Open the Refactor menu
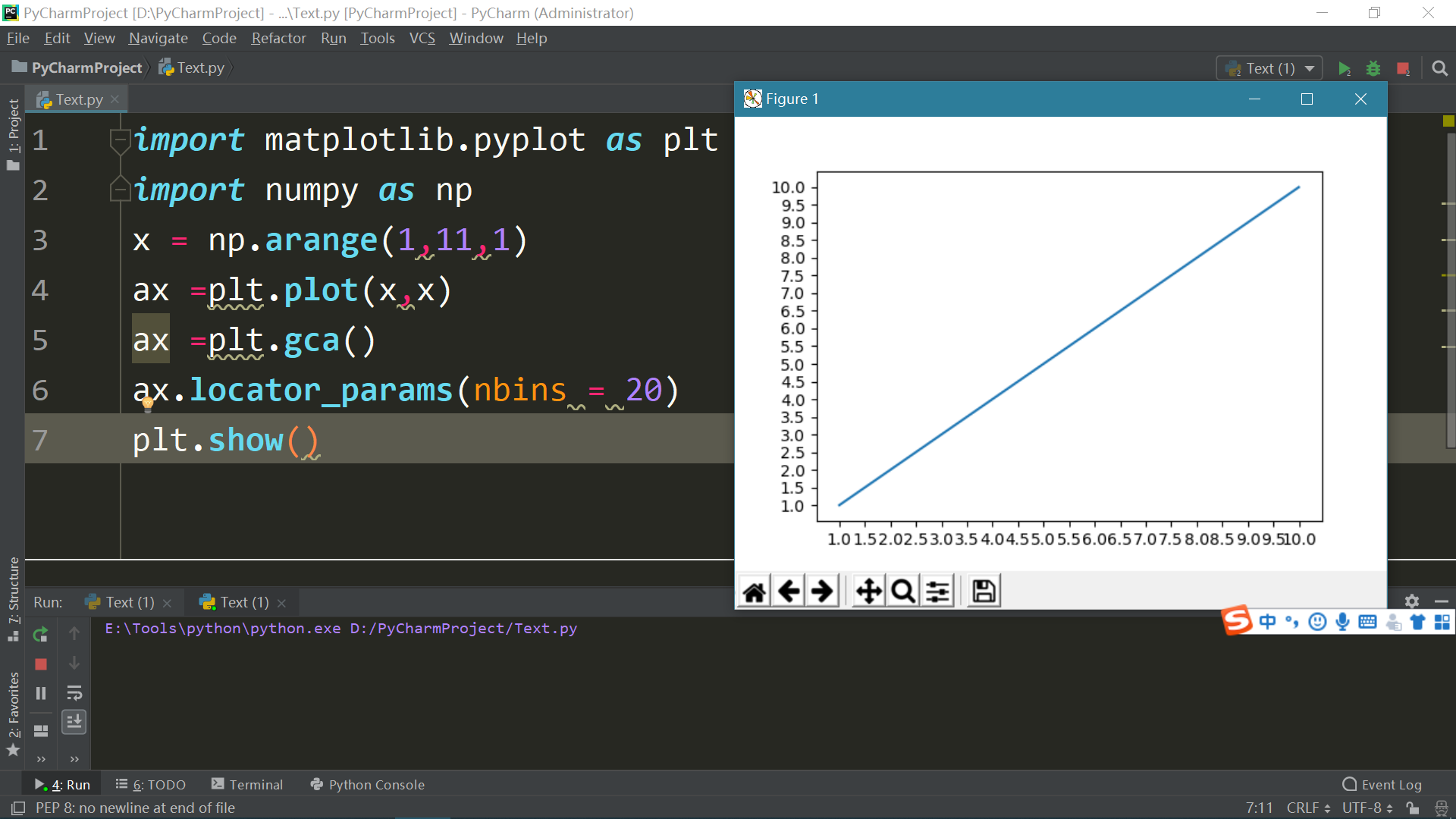1456x819 pixels. pos(278,38)
